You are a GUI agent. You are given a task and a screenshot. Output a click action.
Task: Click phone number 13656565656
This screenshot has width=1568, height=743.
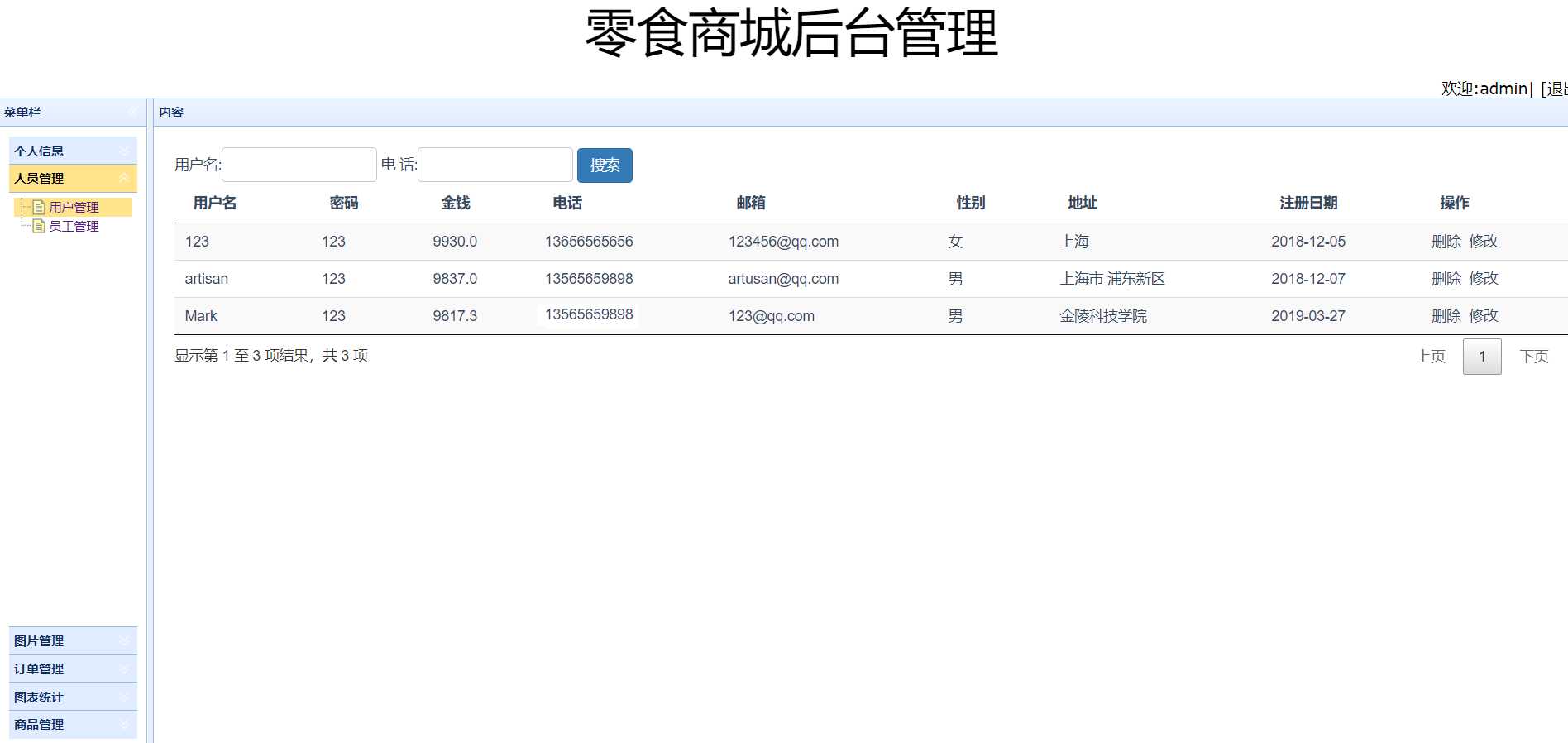pyautogui.click(x=589, y=242)
